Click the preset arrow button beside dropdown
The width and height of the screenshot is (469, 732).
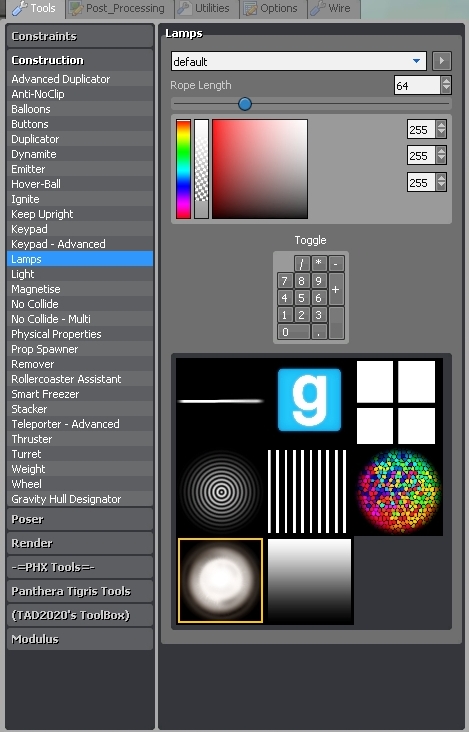(x=441, y=61)
